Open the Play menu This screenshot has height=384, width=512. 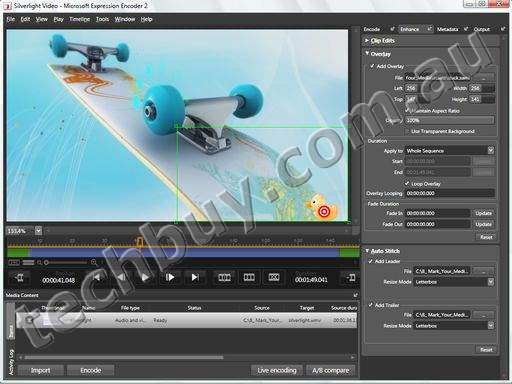pos(58,19)
